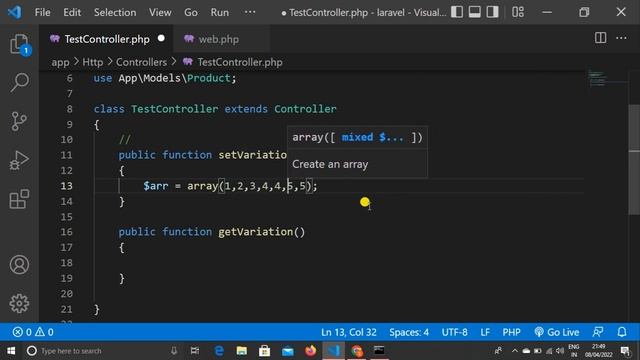Expand the app breadcrumb segment
Image resolution: width=640 pixels, height=360 pixels.
[60, 62]
